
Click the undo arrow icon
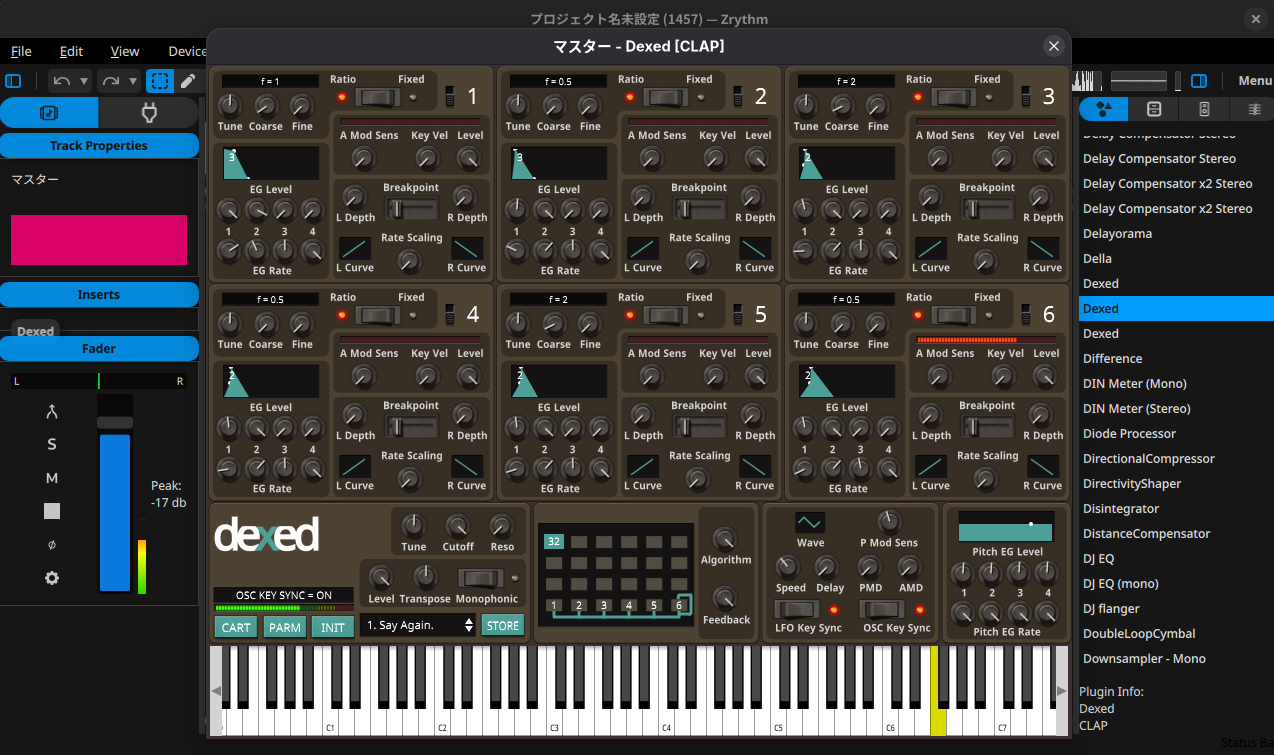[62, 81]
